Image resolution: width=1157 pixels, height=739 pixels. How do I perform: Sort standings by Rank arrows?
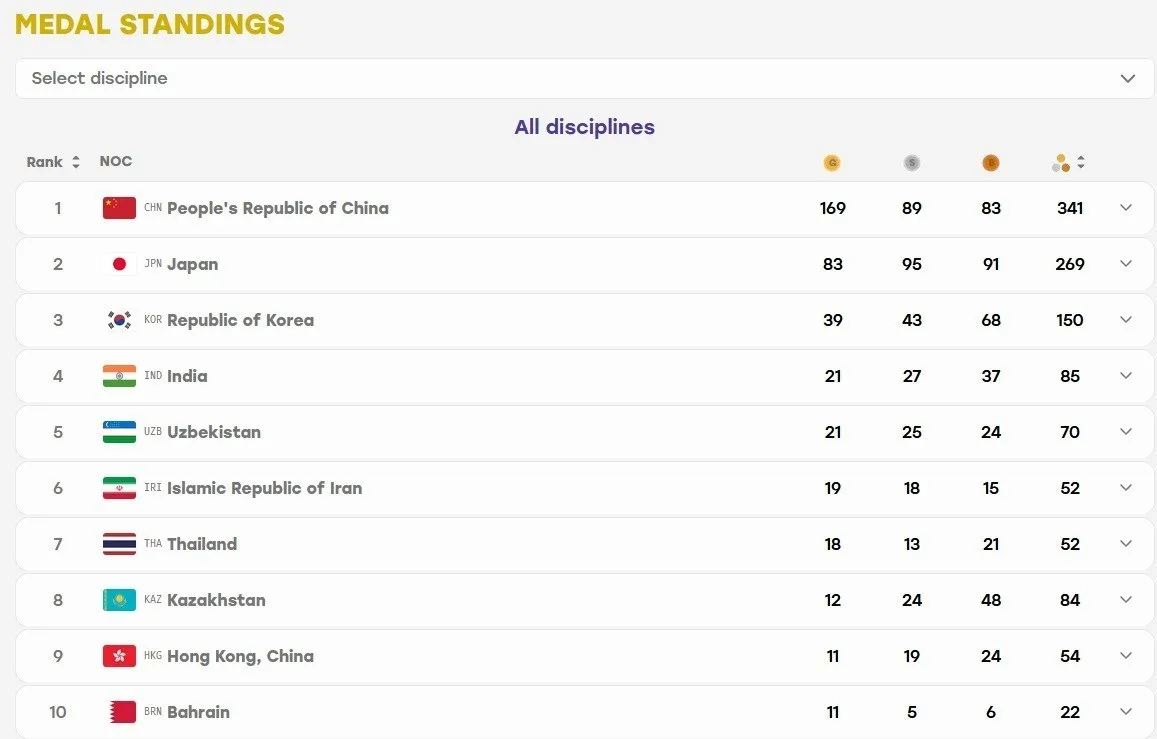75,162
